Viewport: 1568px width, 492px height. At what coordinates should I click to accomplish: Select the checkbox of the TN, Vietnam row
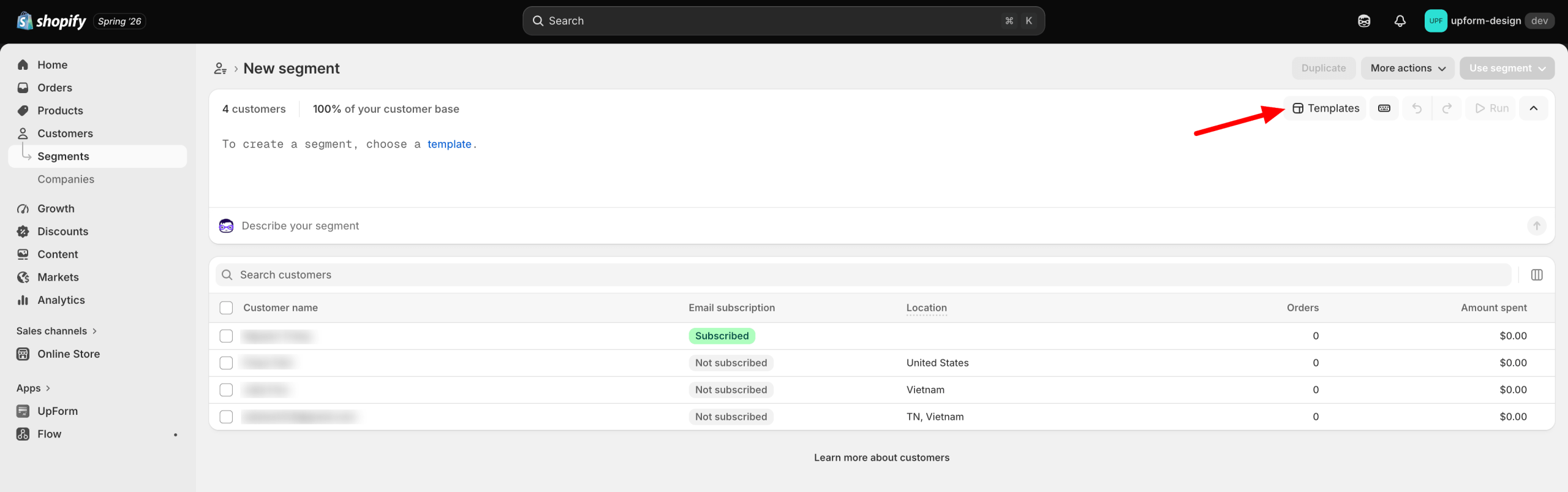pyautogui.click(x=226, y=417)
